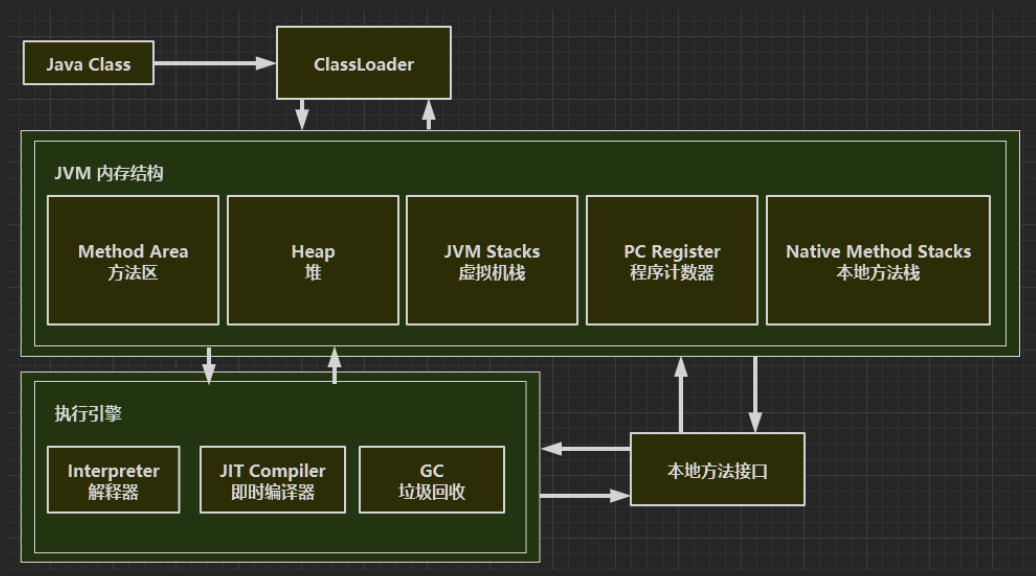1036x576 pixels.
Task: Click the downward arrow entering 执行引擎
Action: [x=208, y=365]
